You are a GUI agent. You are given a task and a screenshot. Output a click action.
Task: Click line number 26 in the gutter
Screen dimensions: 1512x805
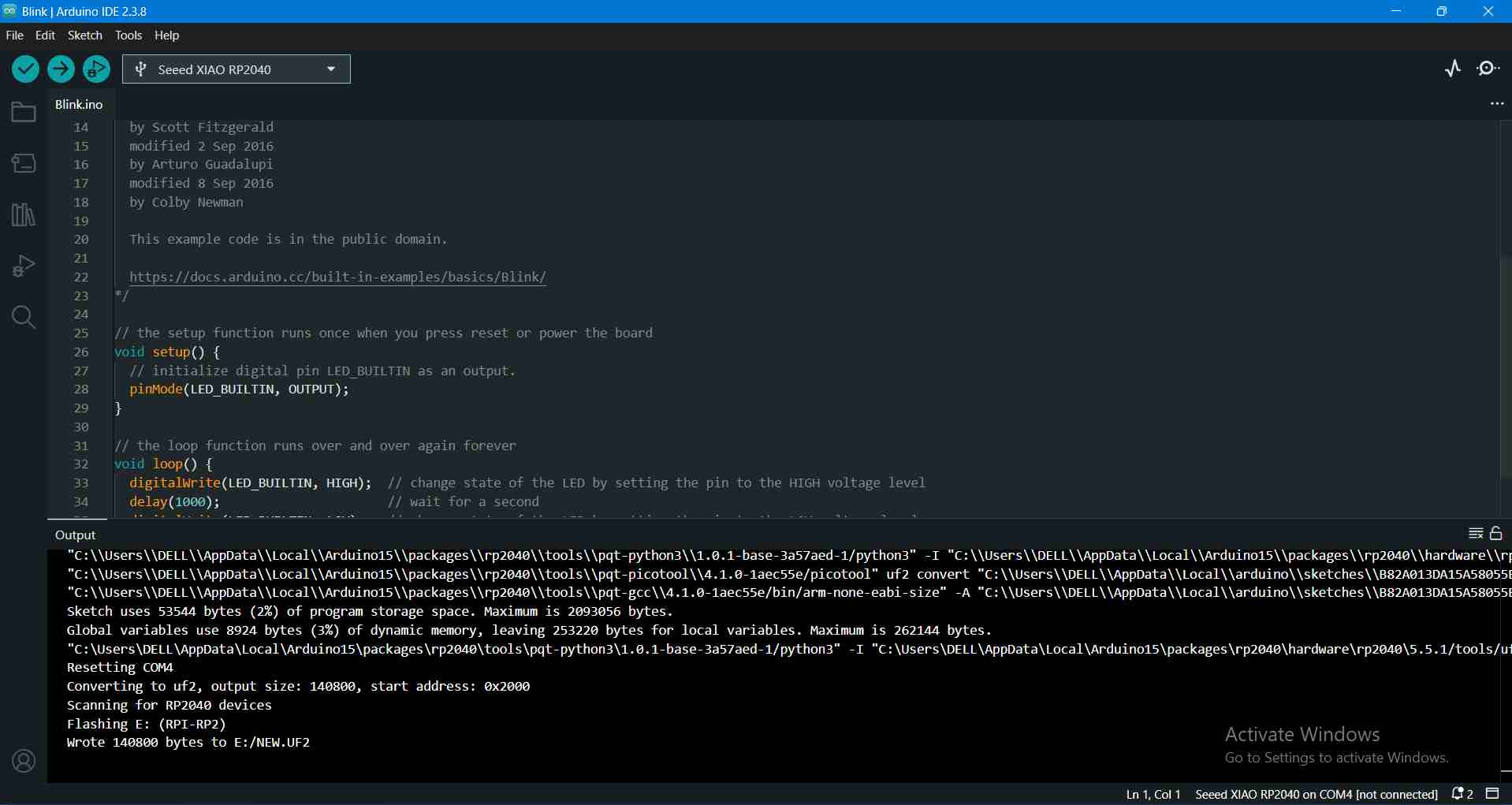point(81,352)
